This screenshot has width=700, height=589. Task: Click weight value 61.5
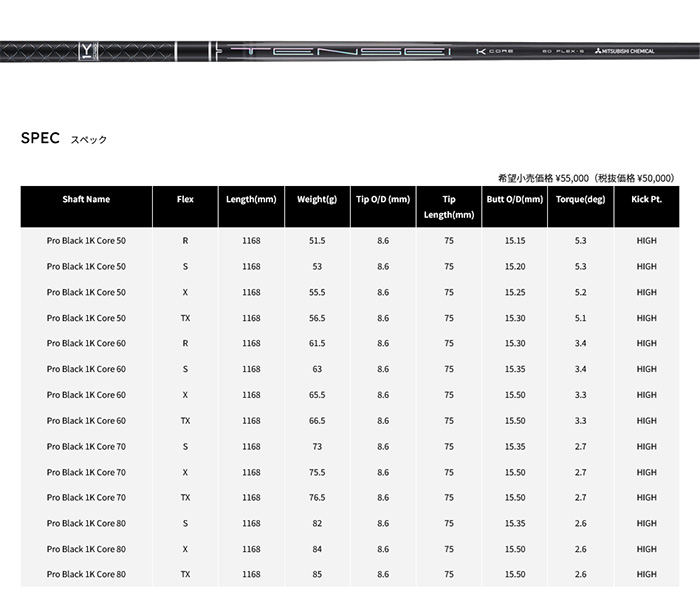(317, 343)
